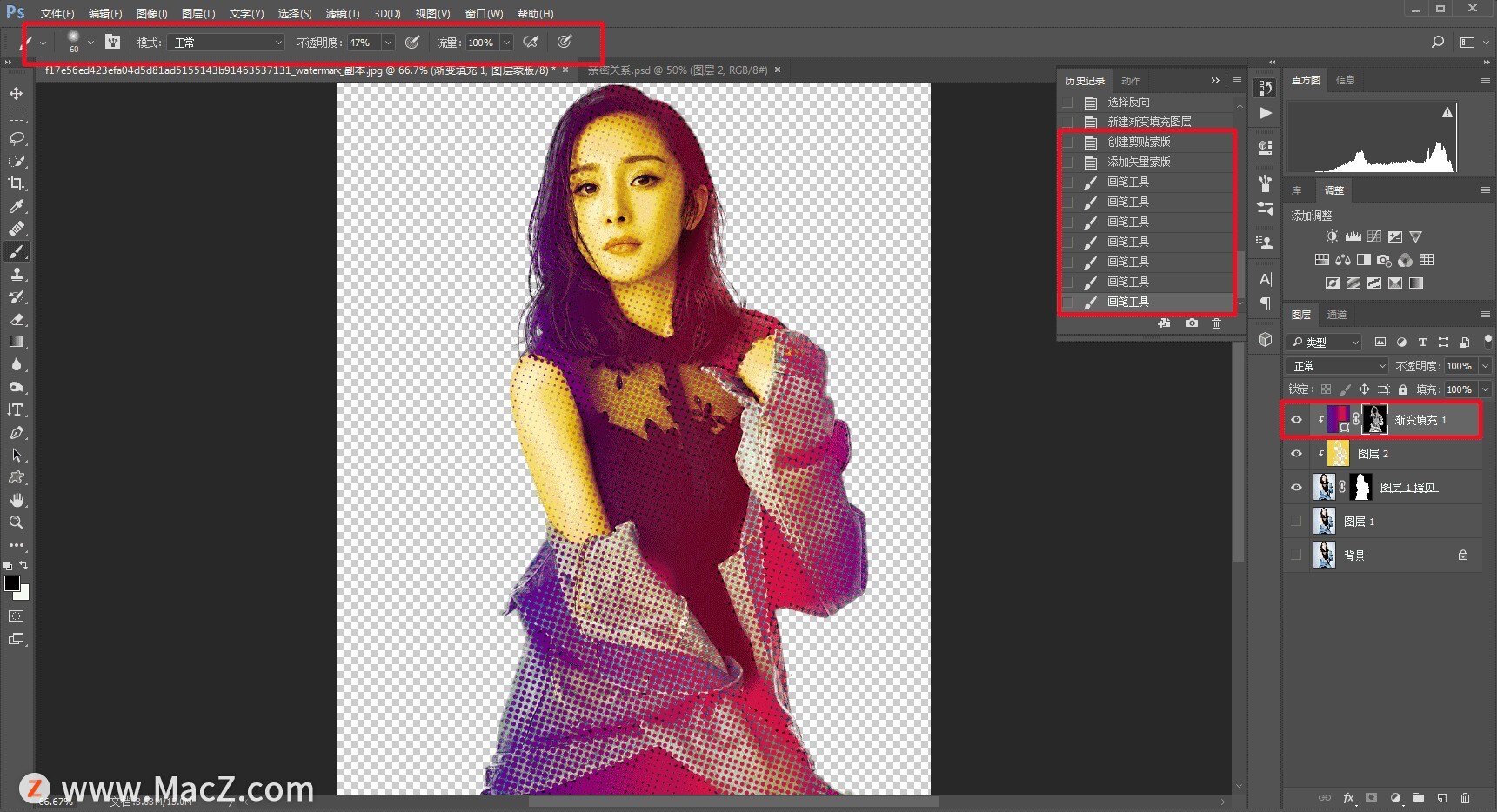
Task: Toggle Quick Mask mode icon
Action: click(x=17, y=616)
